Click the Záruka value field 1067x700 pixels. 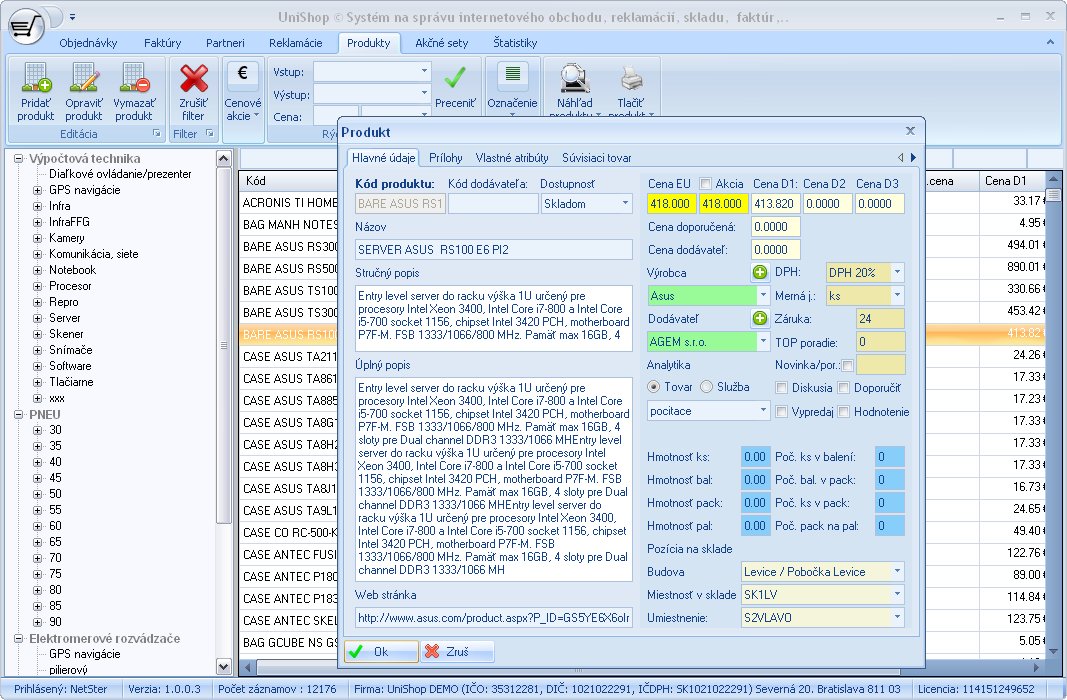(x=880, y=318)
